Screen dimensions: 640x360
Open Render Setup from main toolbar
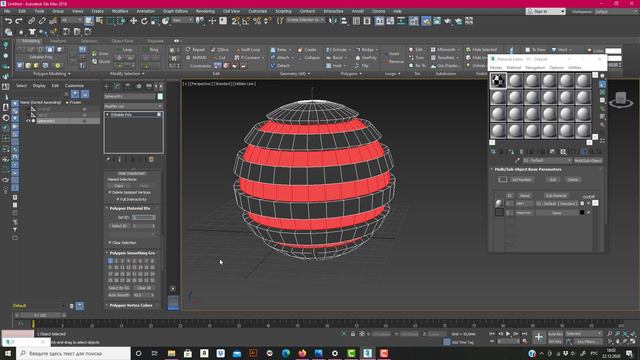(426, 21)
